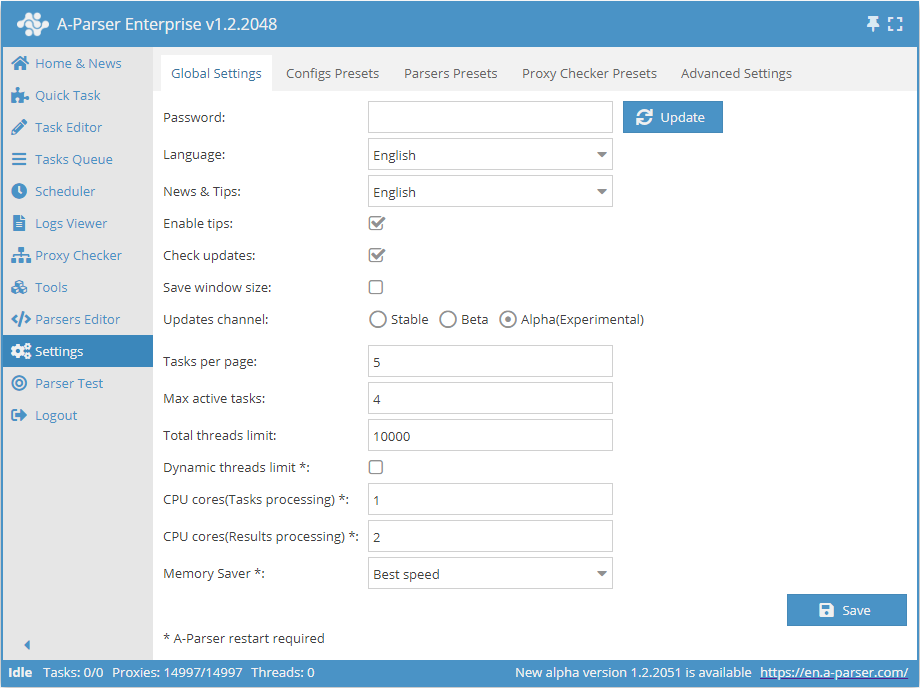Screen dimensions: 920x688
Task: Collapse the sidebar with the left arrow
Action: coord(27,645)
